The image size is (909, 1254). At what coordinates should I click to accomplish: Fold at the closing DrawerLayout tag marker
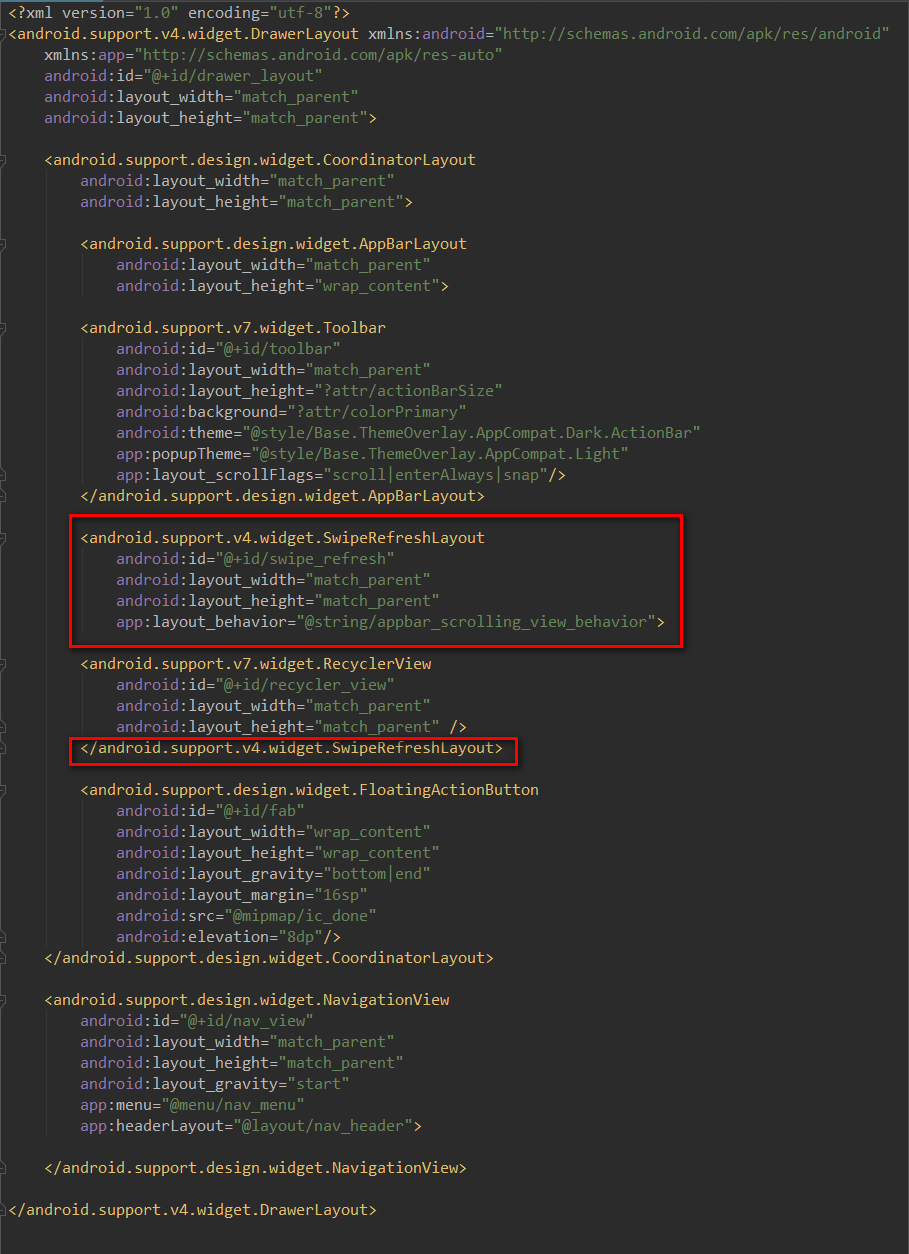(x=3, y=1210)
